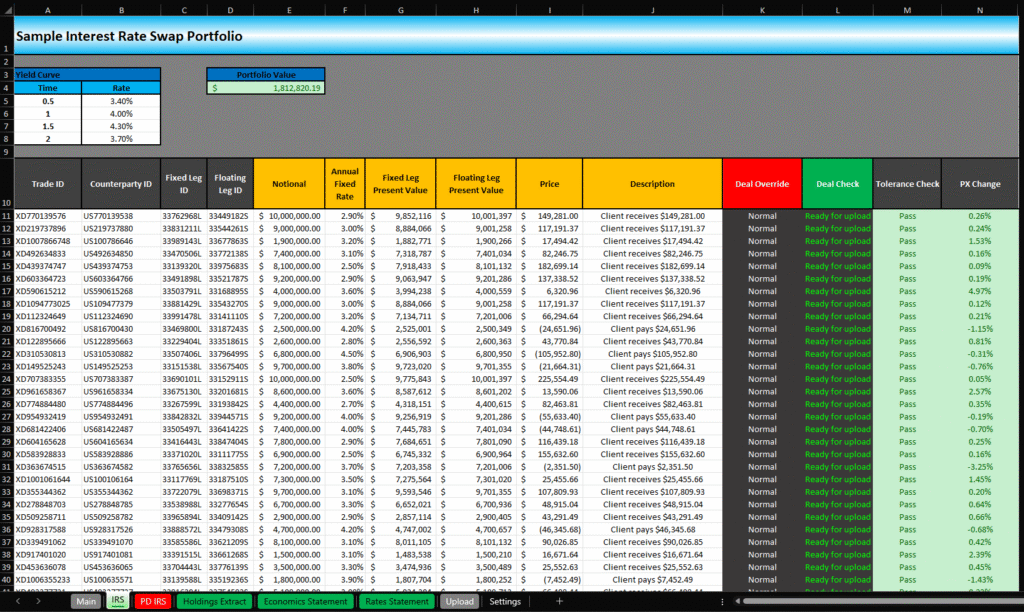The image size is (1024, 612).
Task: Click the horizontal scrollbar thumb
Action: tap(882, 602)
